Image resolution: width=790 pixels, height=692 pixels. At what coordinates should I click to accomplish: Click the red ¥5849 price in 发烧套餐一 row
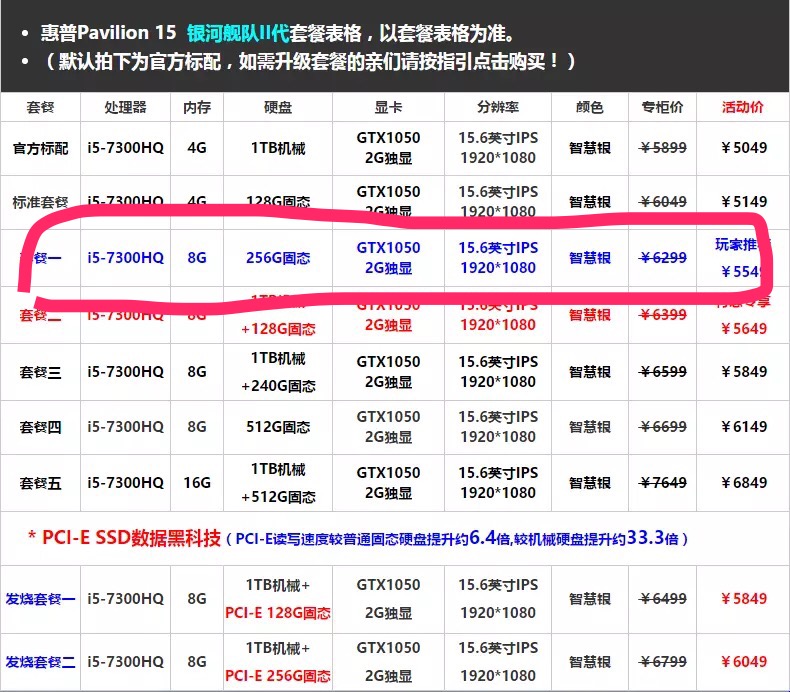tap(744, 599)
